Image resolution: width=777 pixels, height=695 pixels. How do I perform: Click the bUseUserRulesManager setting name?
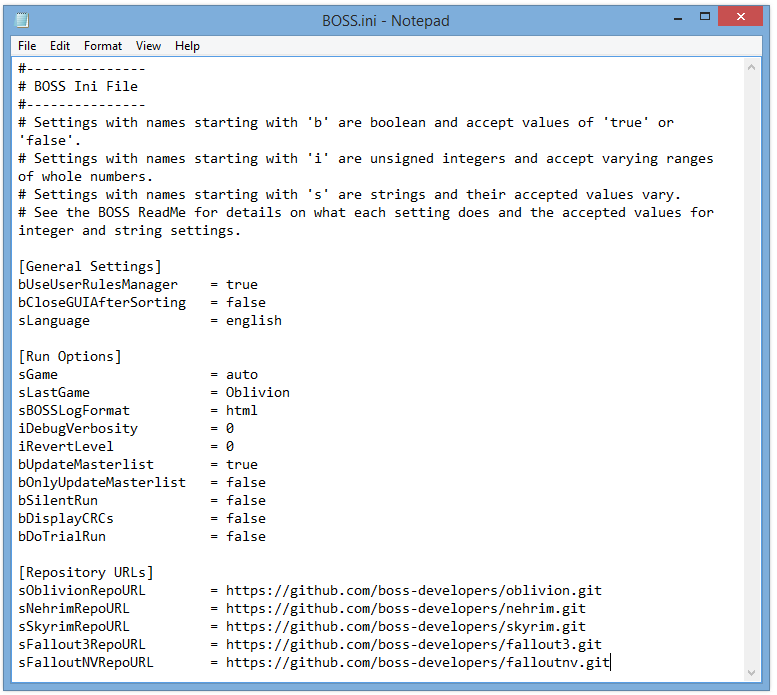pyautogui.click(x=98, y=284)
